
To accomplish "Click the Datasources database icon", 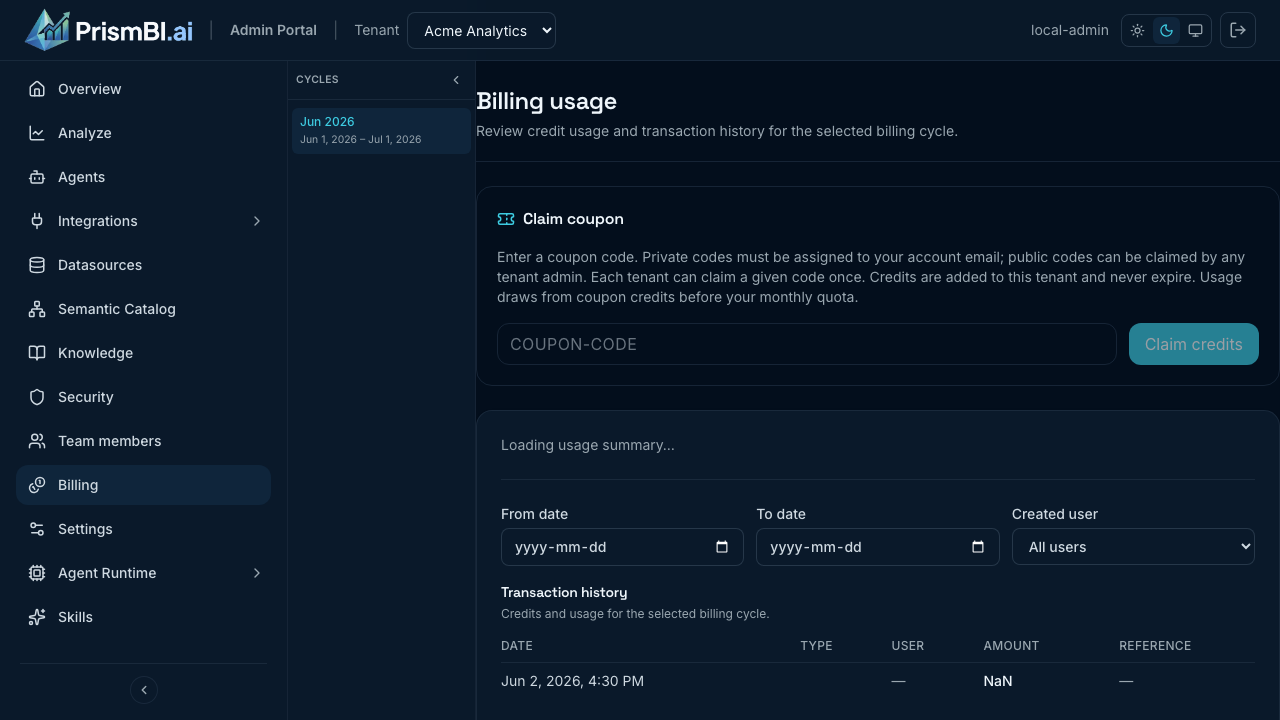I will [x=37, y=265].
